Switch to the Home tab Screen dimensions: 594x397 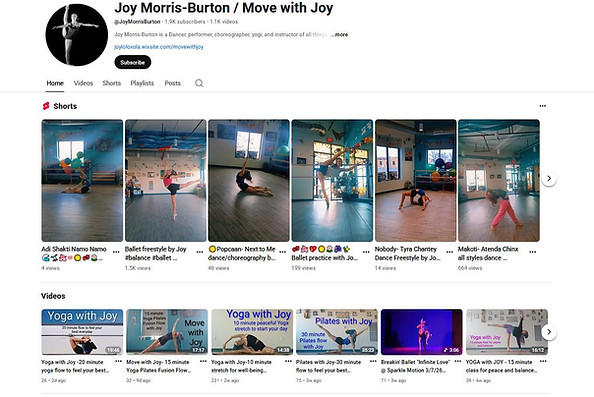(x=55, y=83)
